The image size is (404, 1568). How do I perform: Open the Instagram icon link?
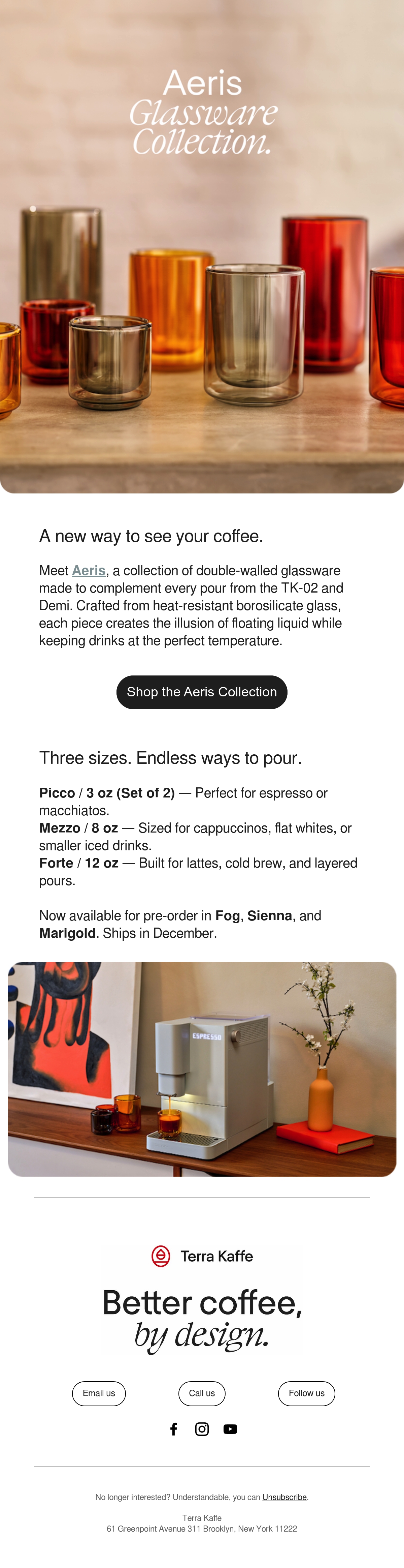tap(202, 1428)
